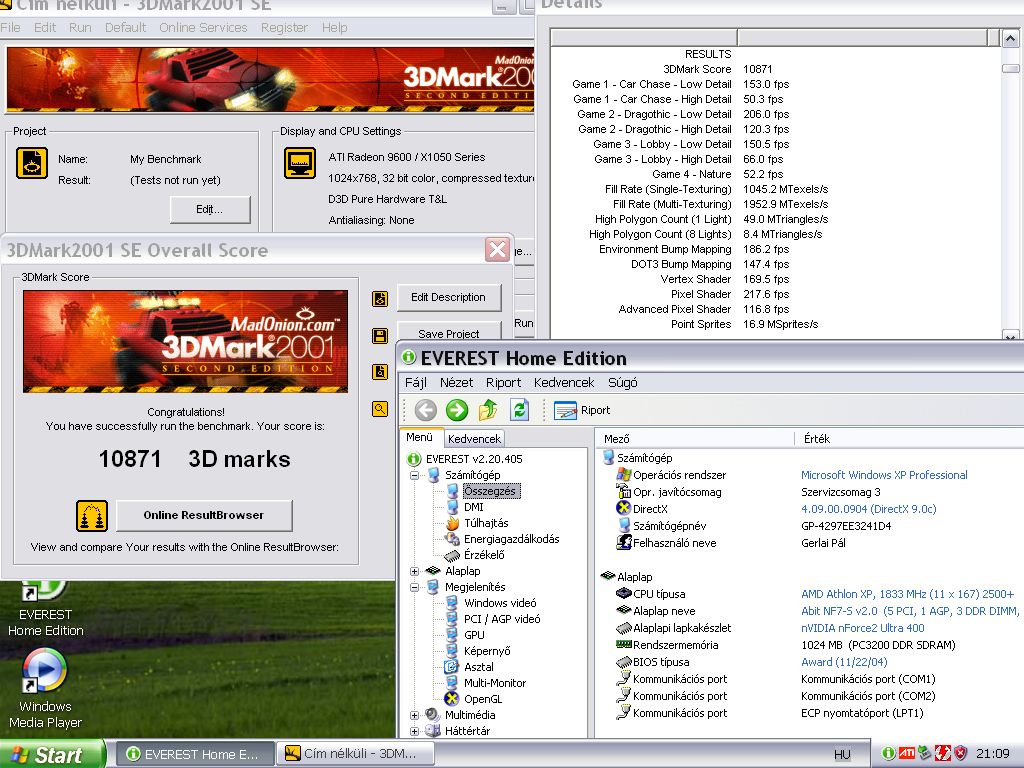The height and width of the screenshot is (768, 1024).
Task: Open 3DMark Register menu
Action: click(284, 27)
